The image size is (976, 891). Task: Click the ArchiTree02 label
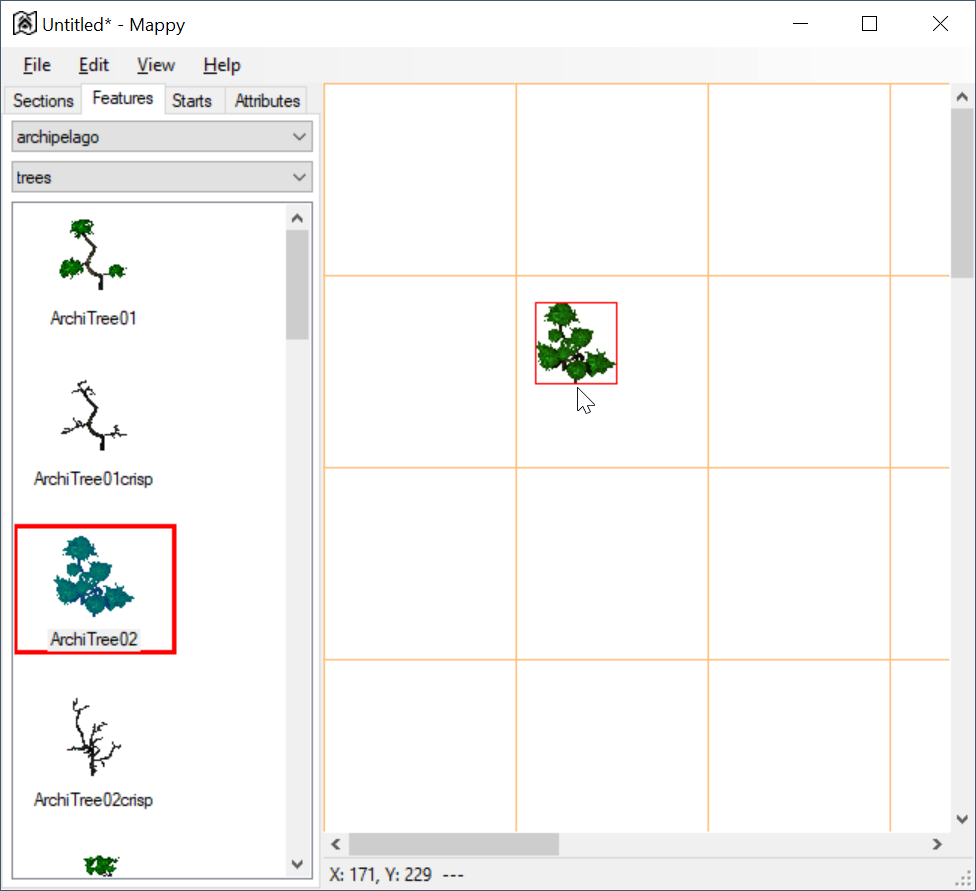point(93,639)
